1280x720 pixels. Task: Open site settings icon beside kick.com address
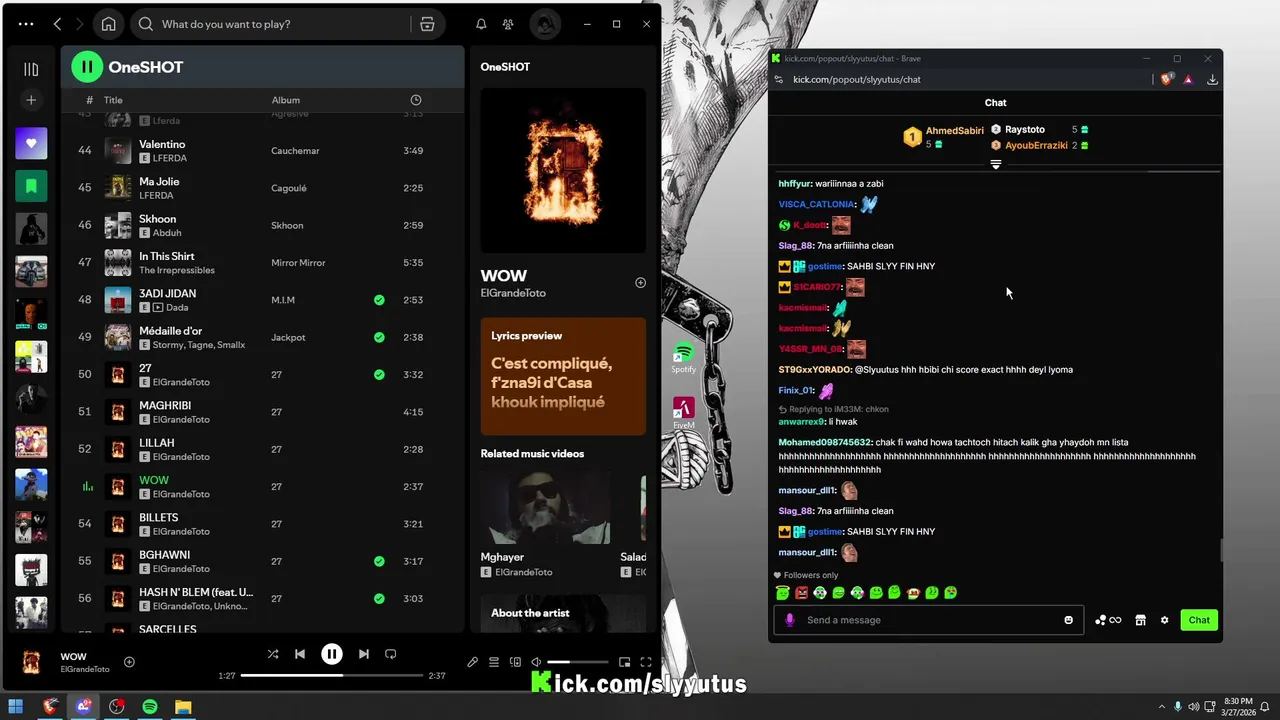coord(778,79)
